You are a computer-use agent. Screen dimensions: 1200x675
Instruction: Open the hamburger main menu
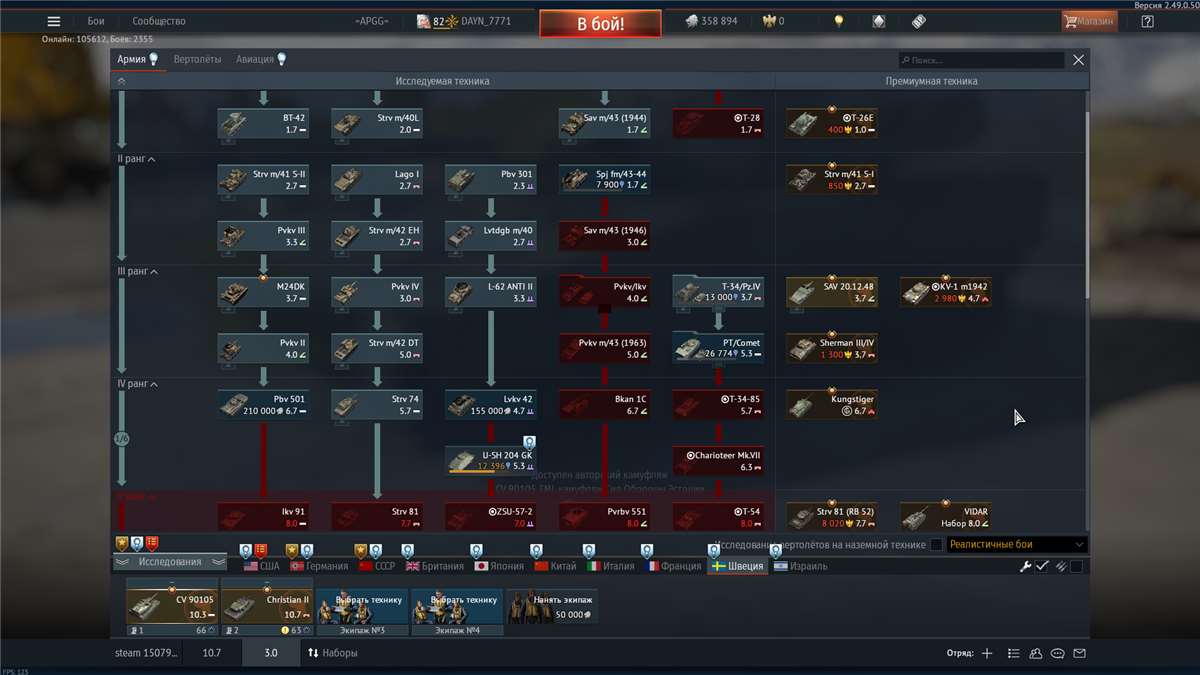54,21
